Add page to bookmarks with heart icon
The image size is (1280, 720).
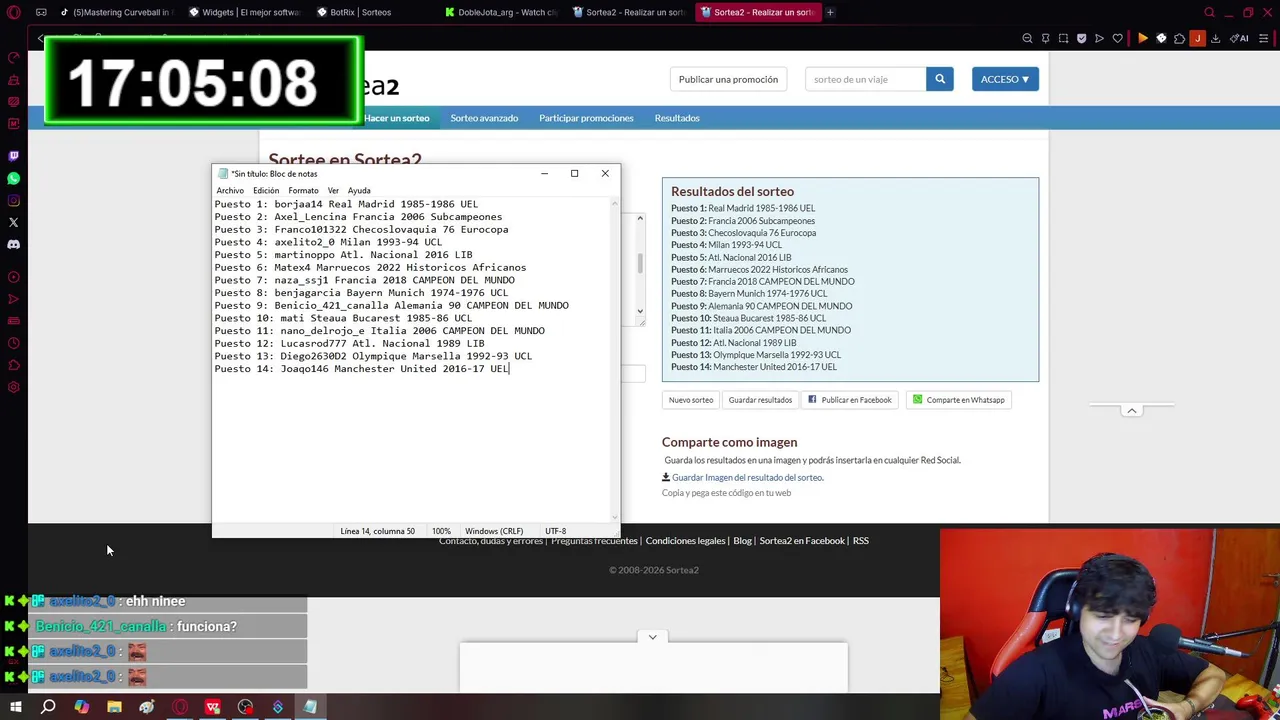(1117, 38)
